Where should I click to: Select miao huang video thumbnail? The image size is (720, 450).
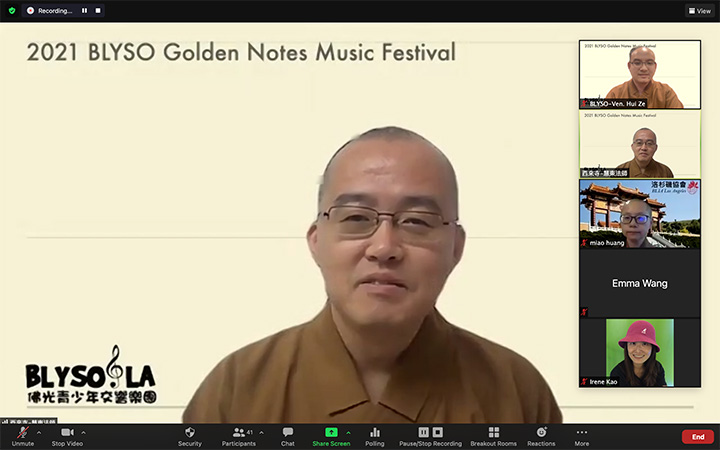640,214
